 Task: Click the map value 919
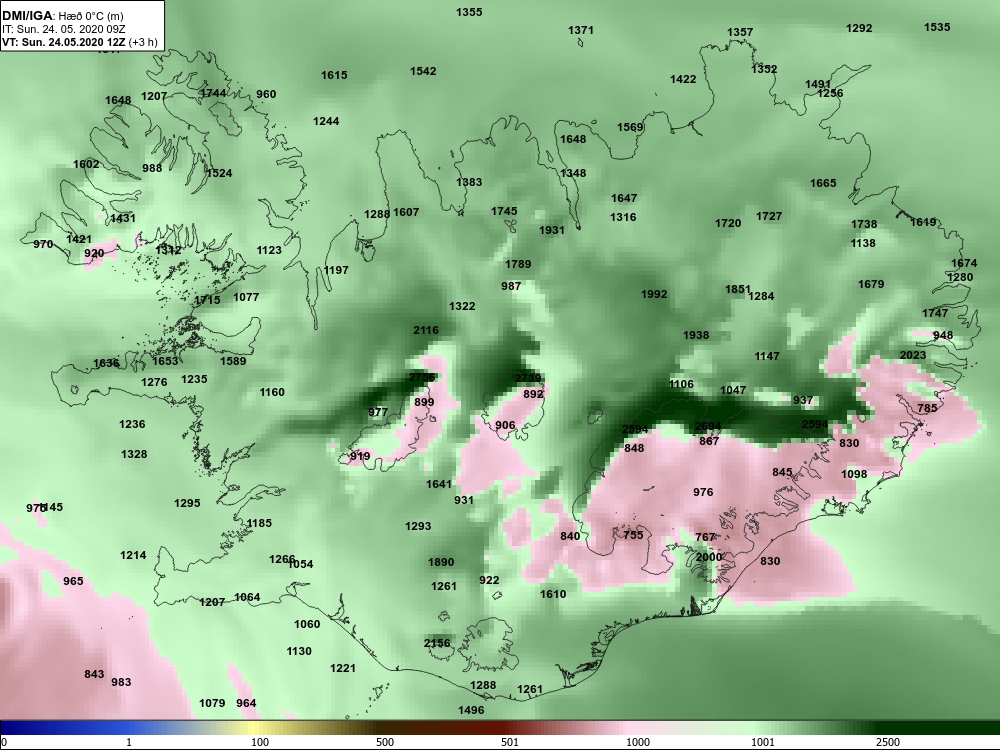pyautogui.click(x=360, y=456)
